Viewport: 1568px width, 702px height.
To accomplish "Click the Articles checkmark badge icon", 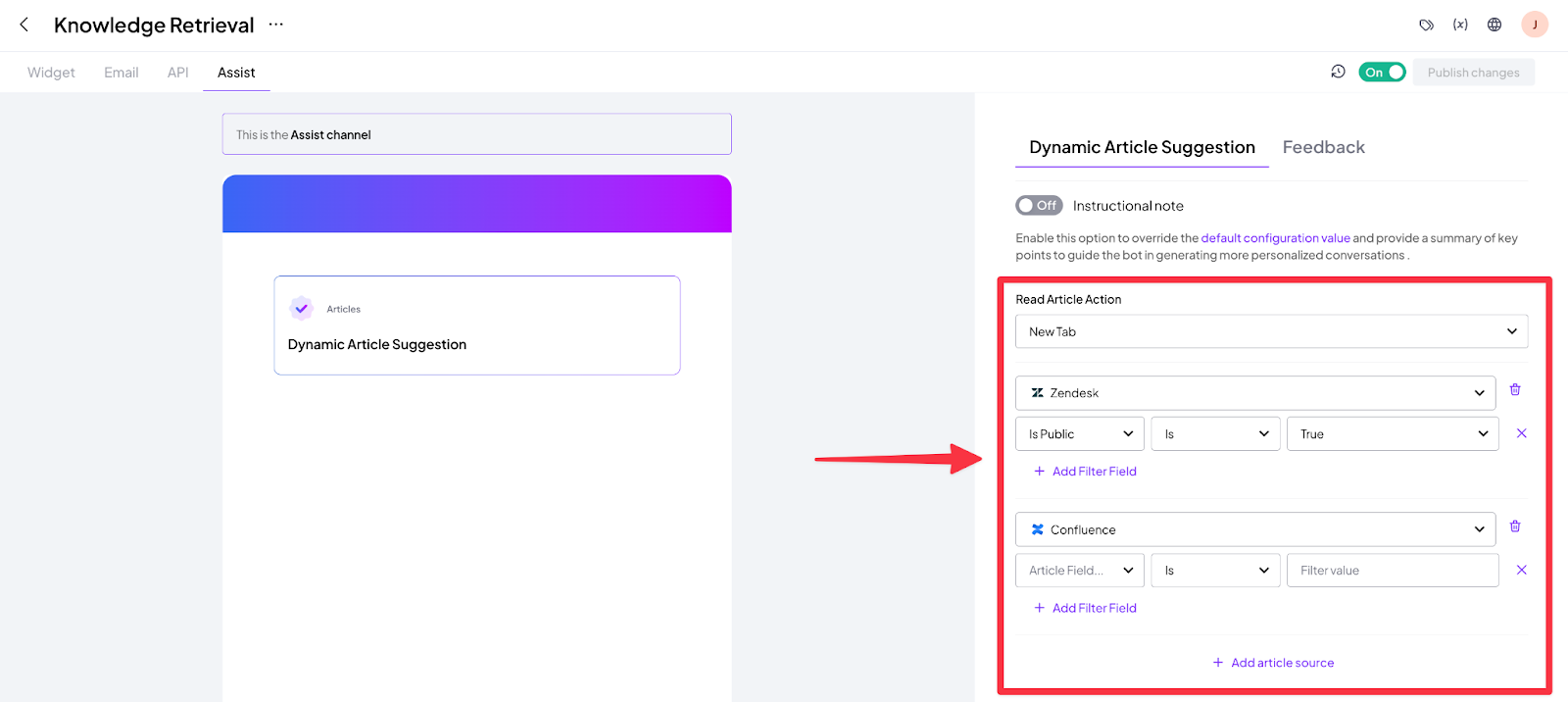I will pos(302,308).
